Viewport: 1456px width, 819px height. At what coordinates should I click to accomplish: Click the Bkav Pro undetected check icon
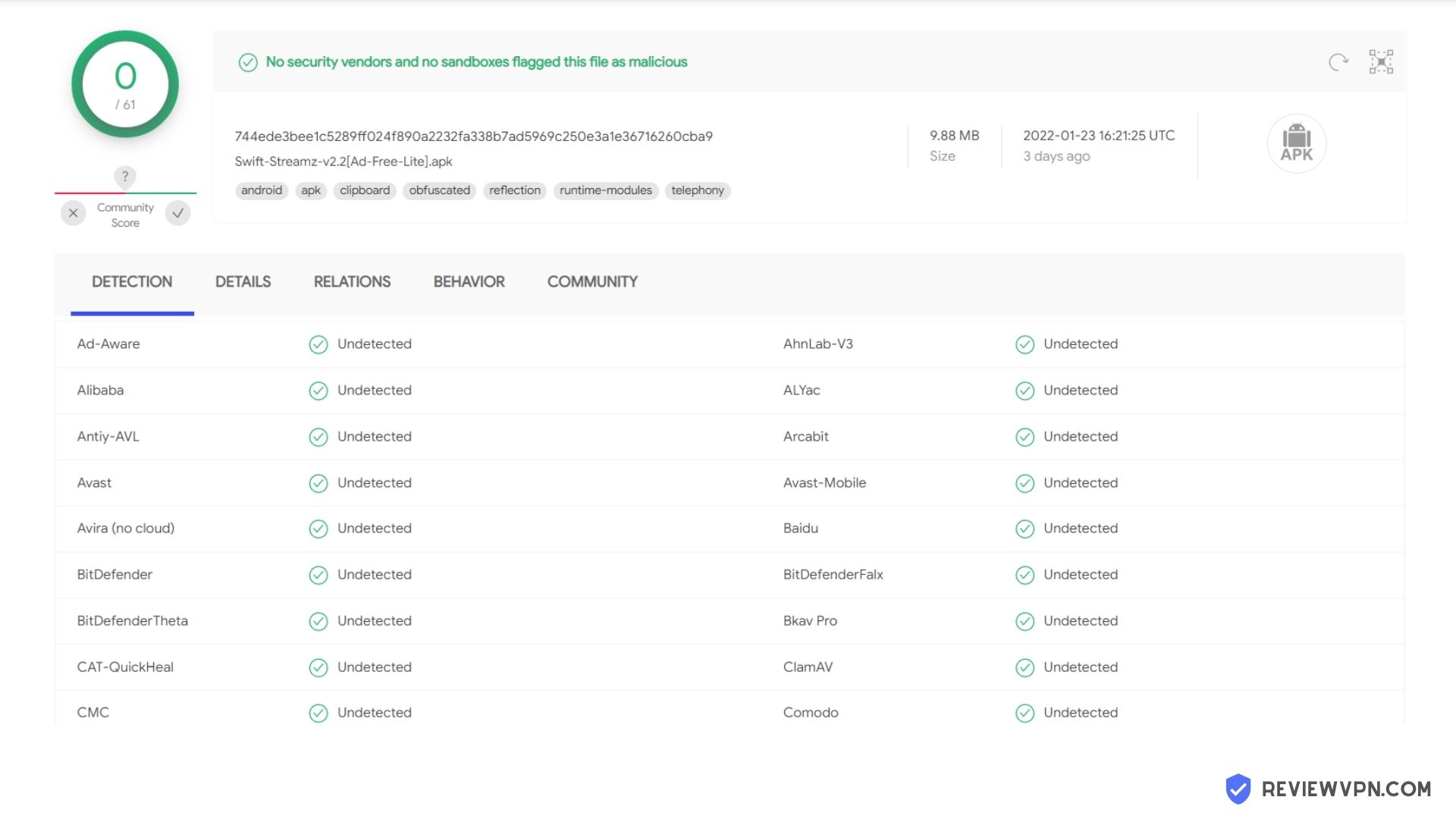pos(1025,621)
